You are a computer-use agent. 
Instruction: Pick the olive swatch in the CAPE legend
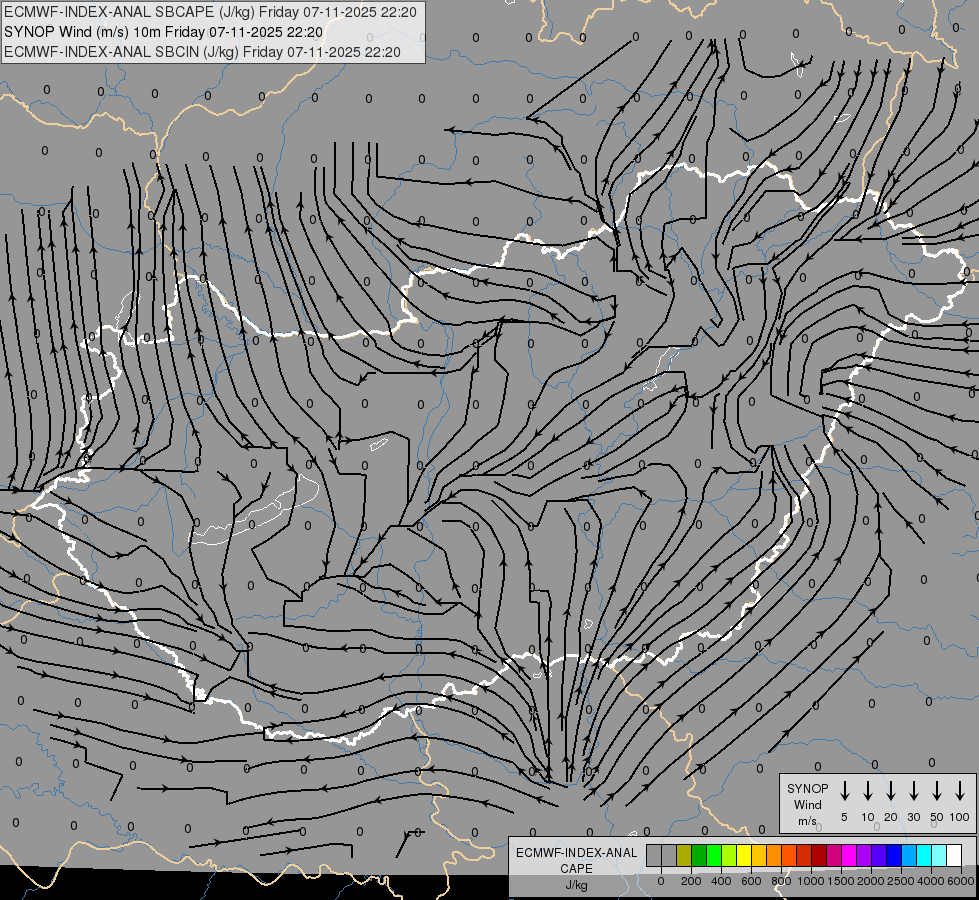point(684,855)
